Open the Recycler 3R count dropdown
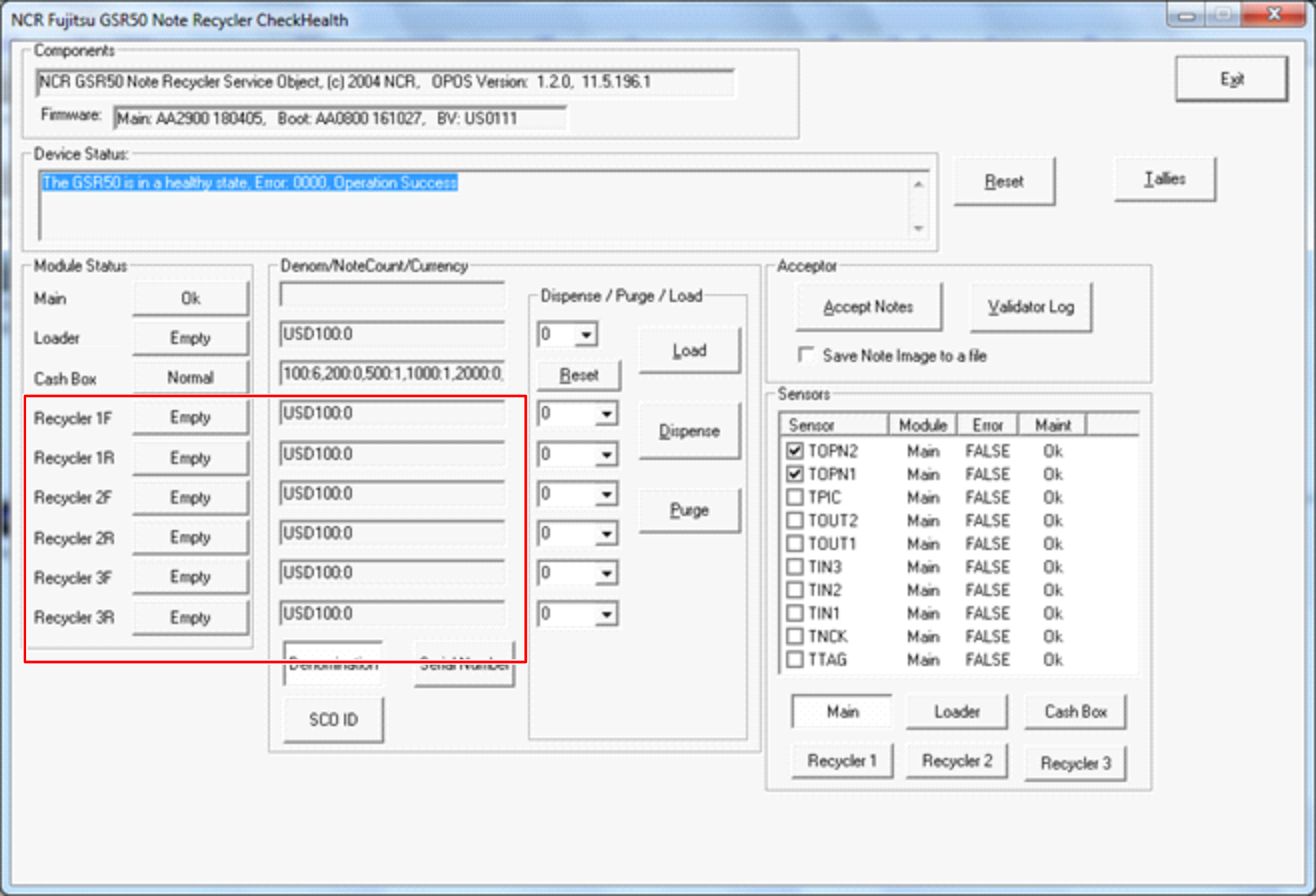The image size is (1316, 896). click(x=606, y=614)
